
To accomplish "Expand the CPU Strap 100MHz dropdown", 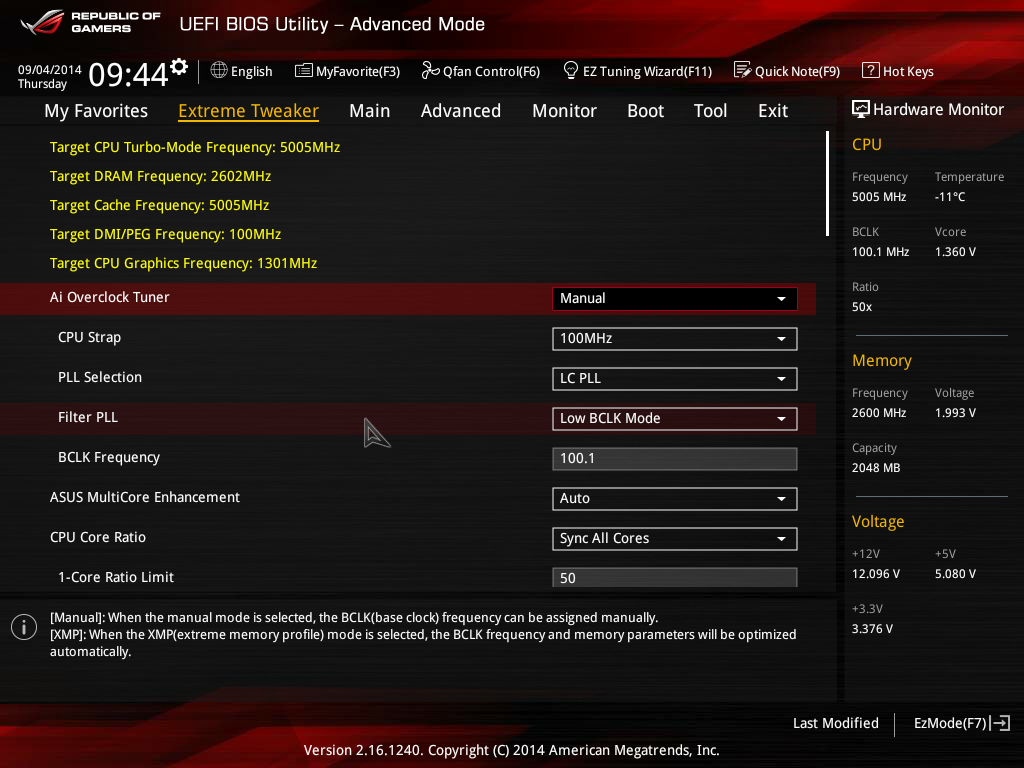I will [675, 338].
